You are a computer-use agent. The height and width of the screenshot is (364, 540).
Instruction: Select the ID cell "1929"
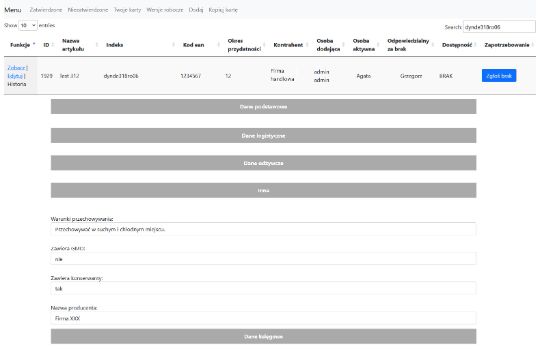point(46,76)
